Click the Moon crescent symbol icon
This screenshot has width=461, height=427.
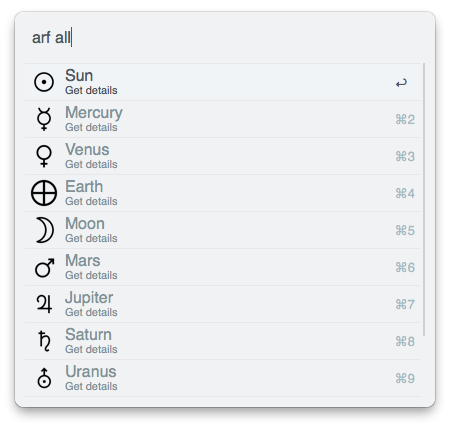[x=45, y=230]
